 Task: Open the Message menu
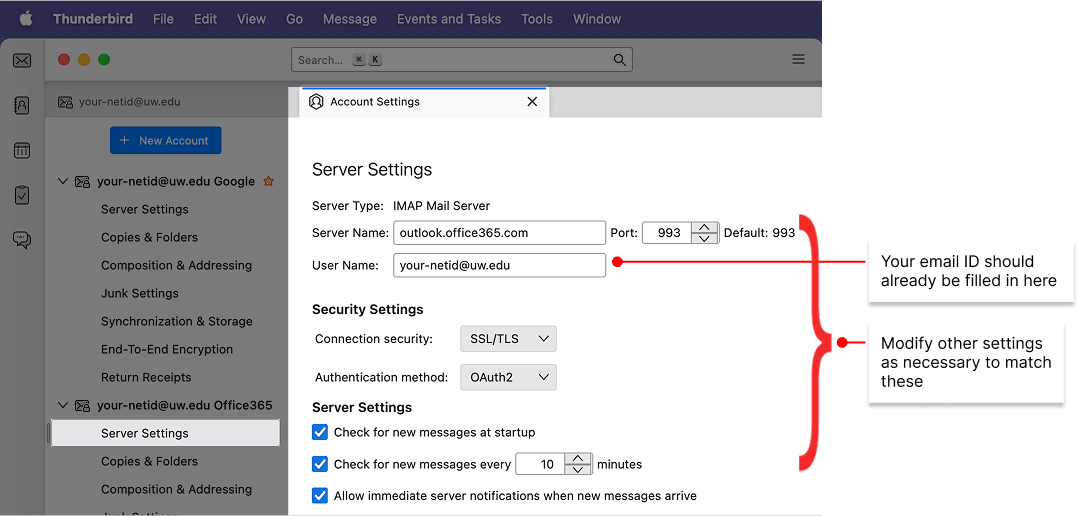click(x=350, y=19)
